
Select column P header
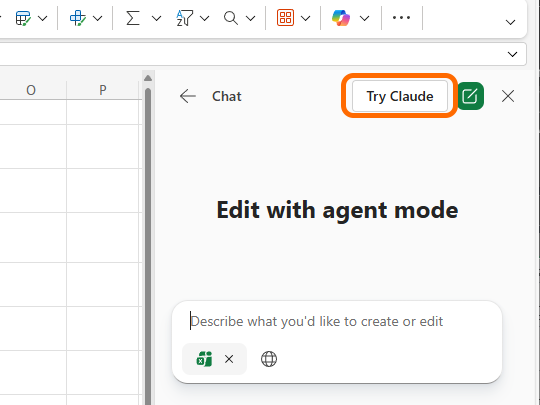(x=103, y=90)
